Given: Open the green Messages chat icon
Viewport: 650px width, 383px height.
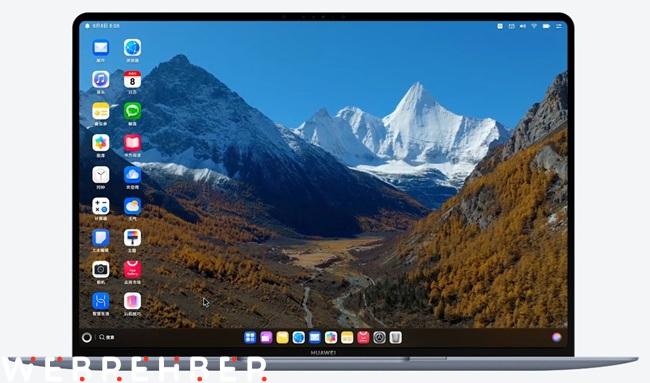Looking at the screenshot, I should (x=132, y=111).
